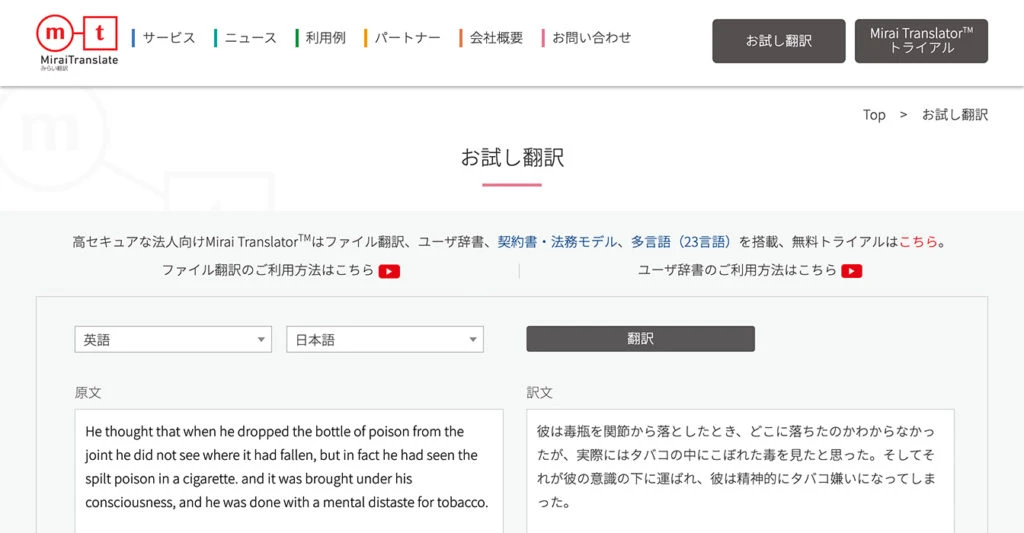Click the お試し翻訳 header button
Viewport: 1024px width, 533px height.
pos(778,41)
